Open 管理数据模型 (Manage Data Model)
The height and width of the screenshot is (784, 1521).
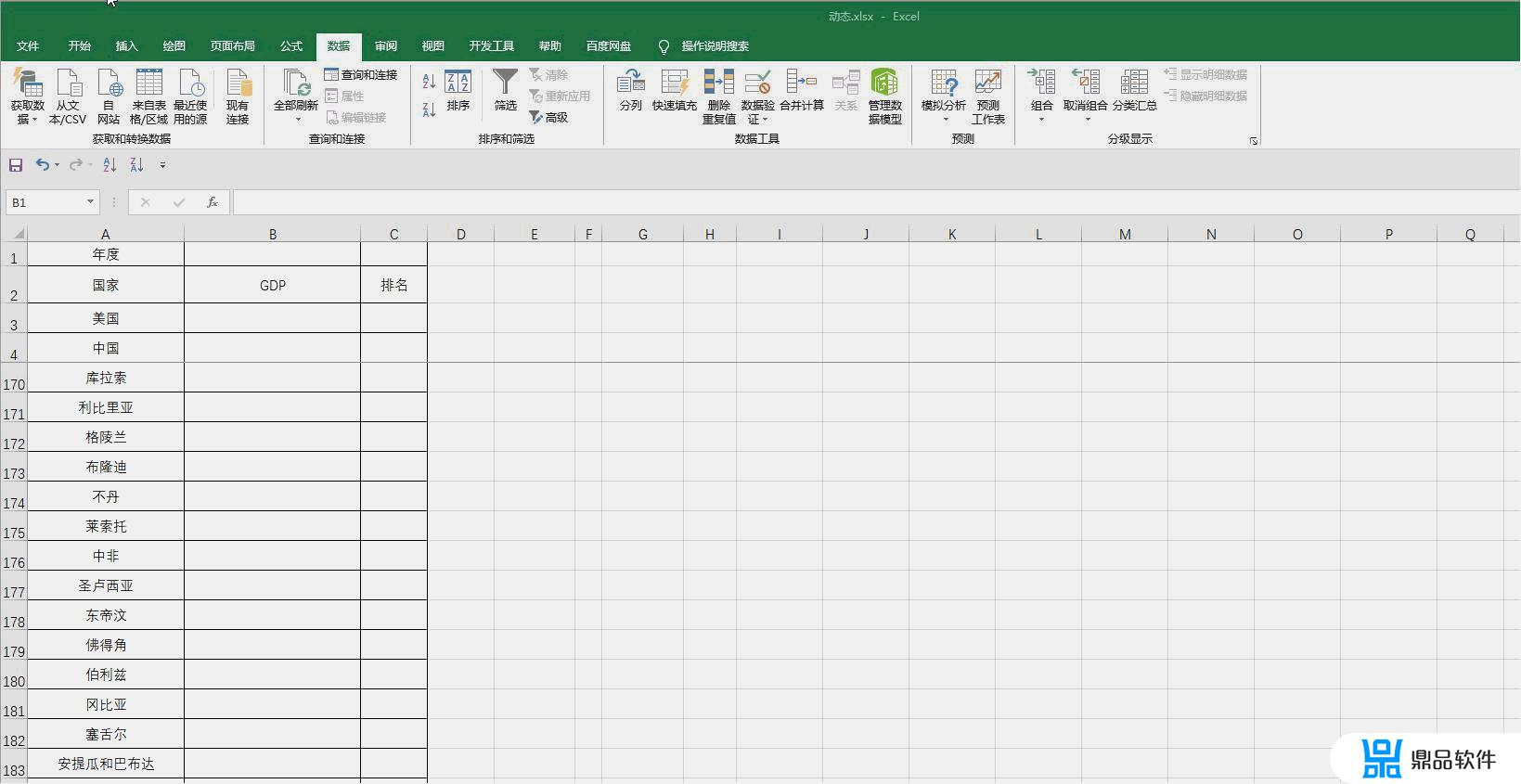(x=885, y=96)
